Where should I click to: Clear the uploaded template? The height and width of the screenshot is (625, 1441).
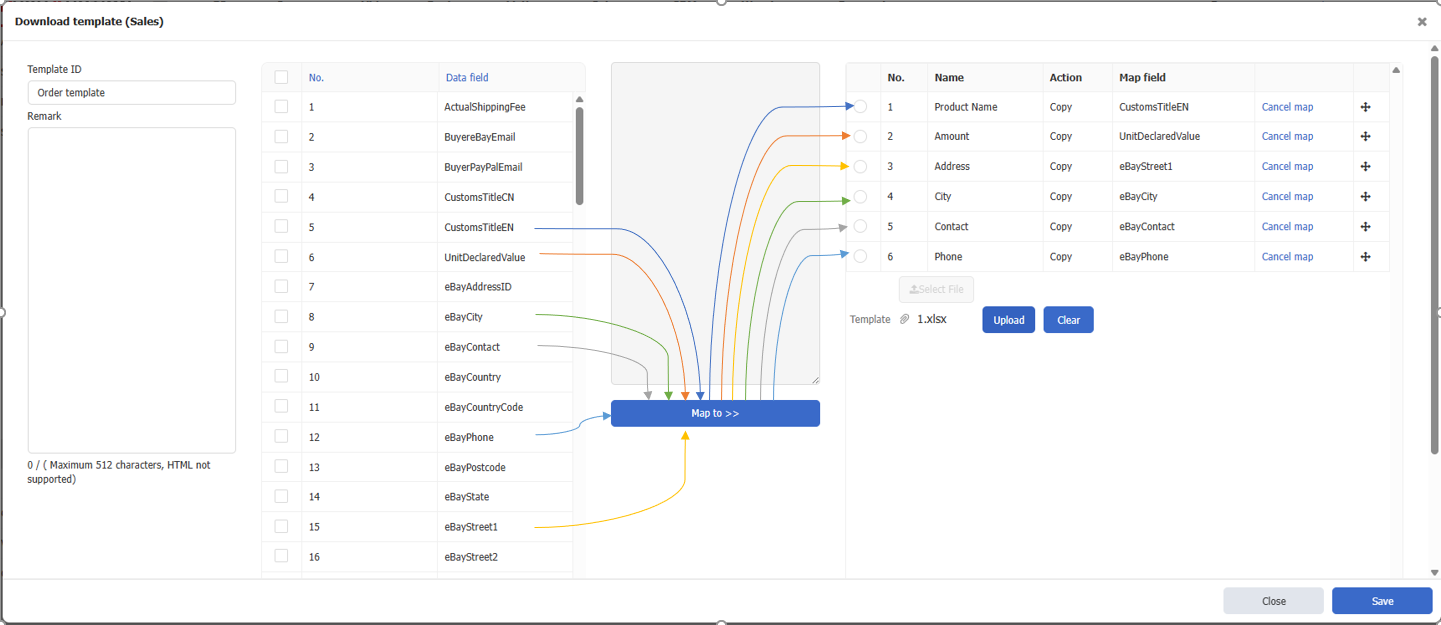coord(1068,320)
